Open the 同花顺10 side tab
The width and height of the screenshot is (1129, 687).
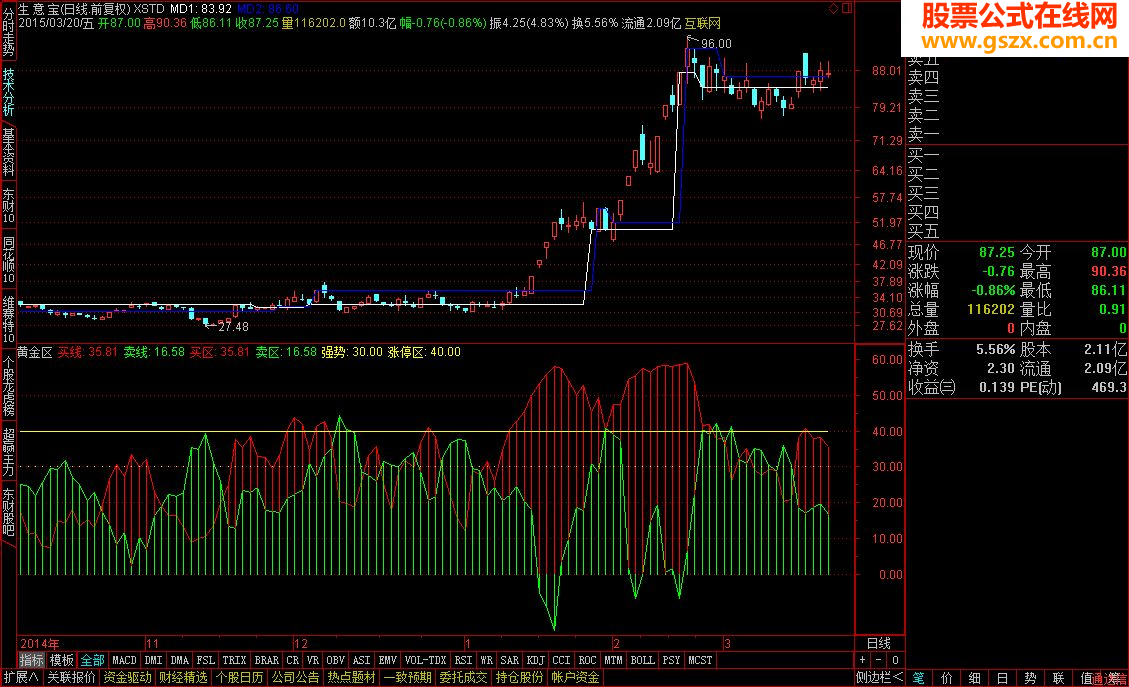8,260
